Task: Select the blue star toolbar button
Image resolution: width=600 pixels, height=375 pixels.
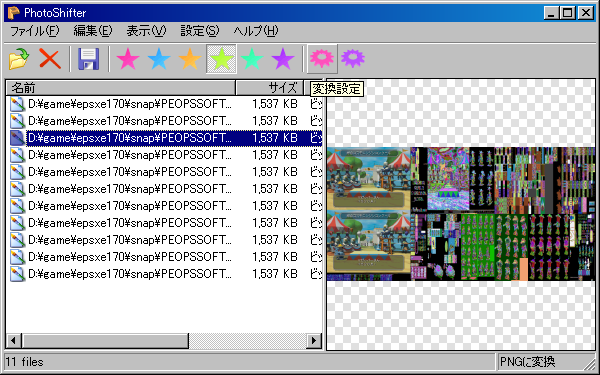Action: tap(159, 59)
